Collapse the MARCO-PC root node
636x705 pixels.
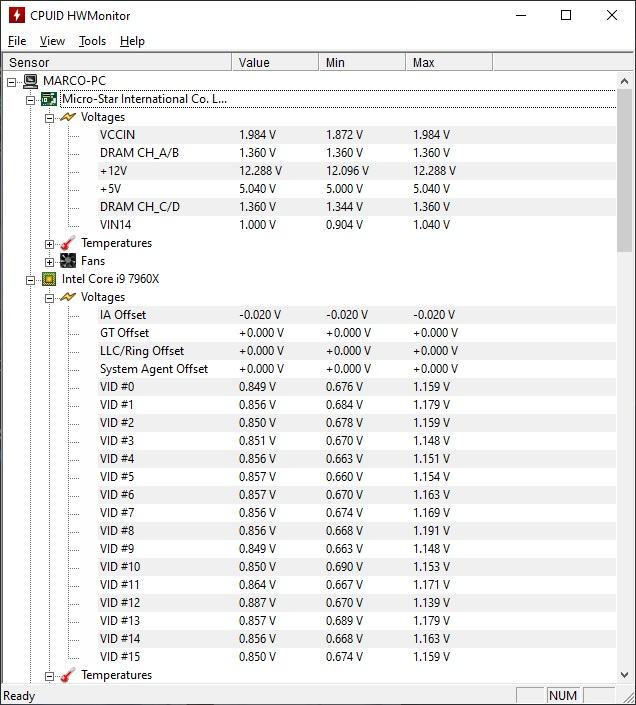(11, 82)
